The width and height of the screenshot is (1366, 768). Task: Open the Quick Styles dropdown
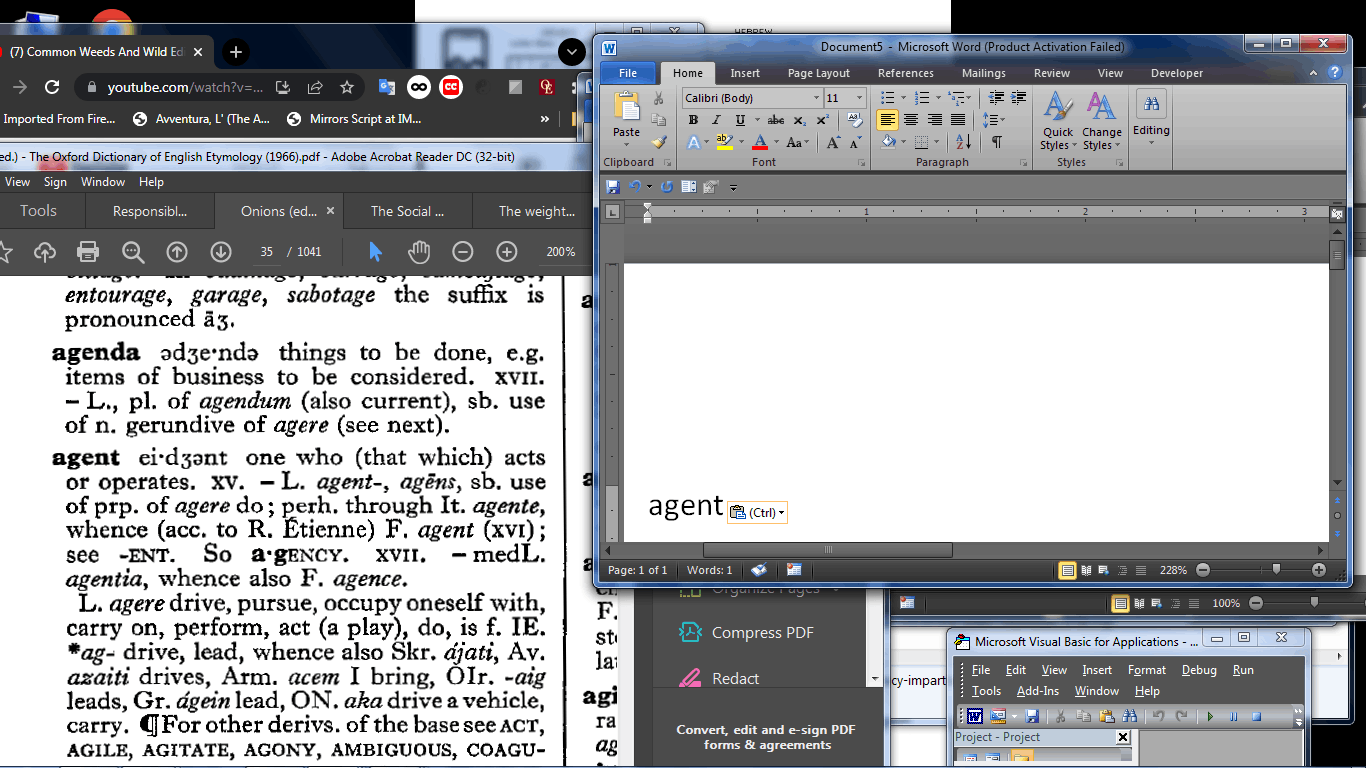(x=1058, y=121)
